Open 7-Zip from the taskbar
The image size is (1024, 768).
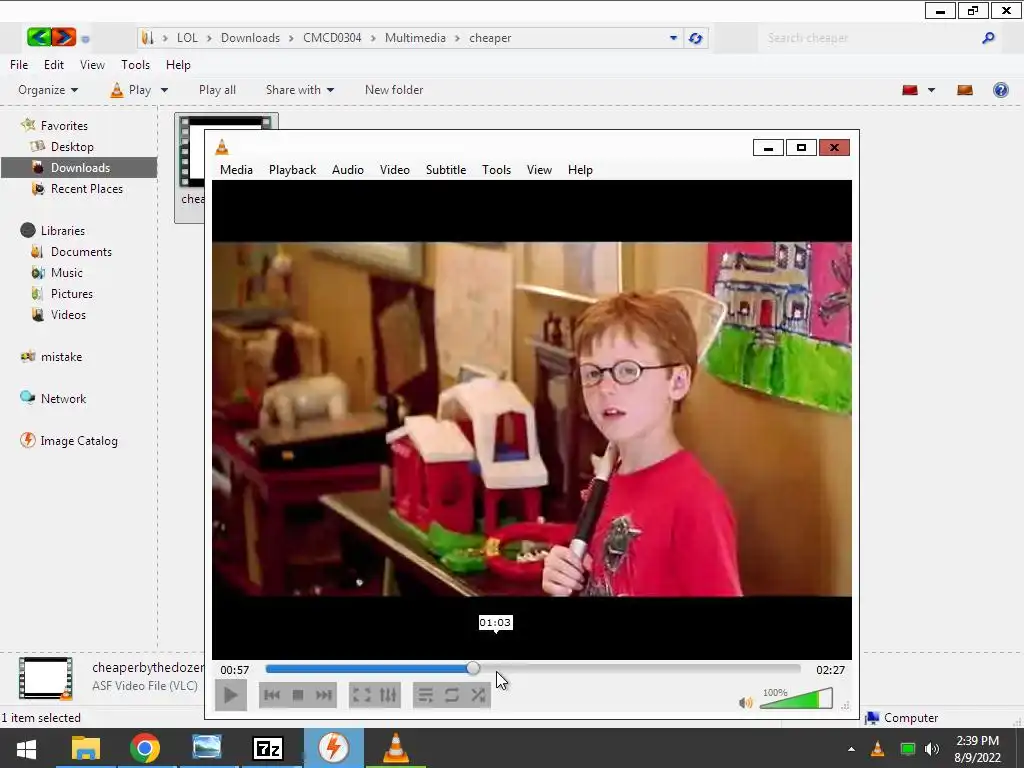(x=268, y=748)
